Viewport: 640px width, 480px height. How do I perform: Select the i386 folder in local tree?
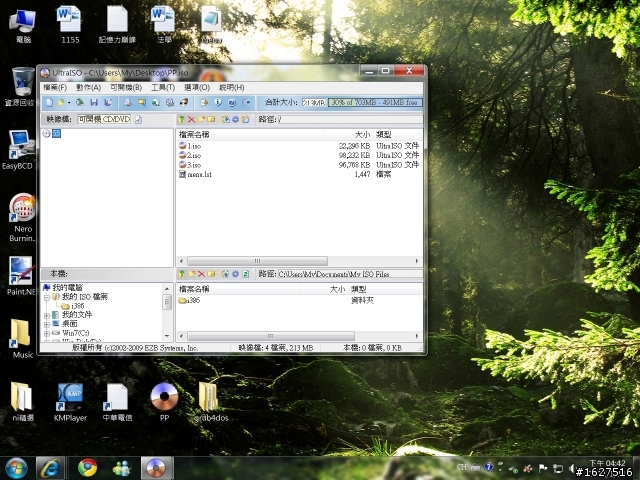click(73, 306)
